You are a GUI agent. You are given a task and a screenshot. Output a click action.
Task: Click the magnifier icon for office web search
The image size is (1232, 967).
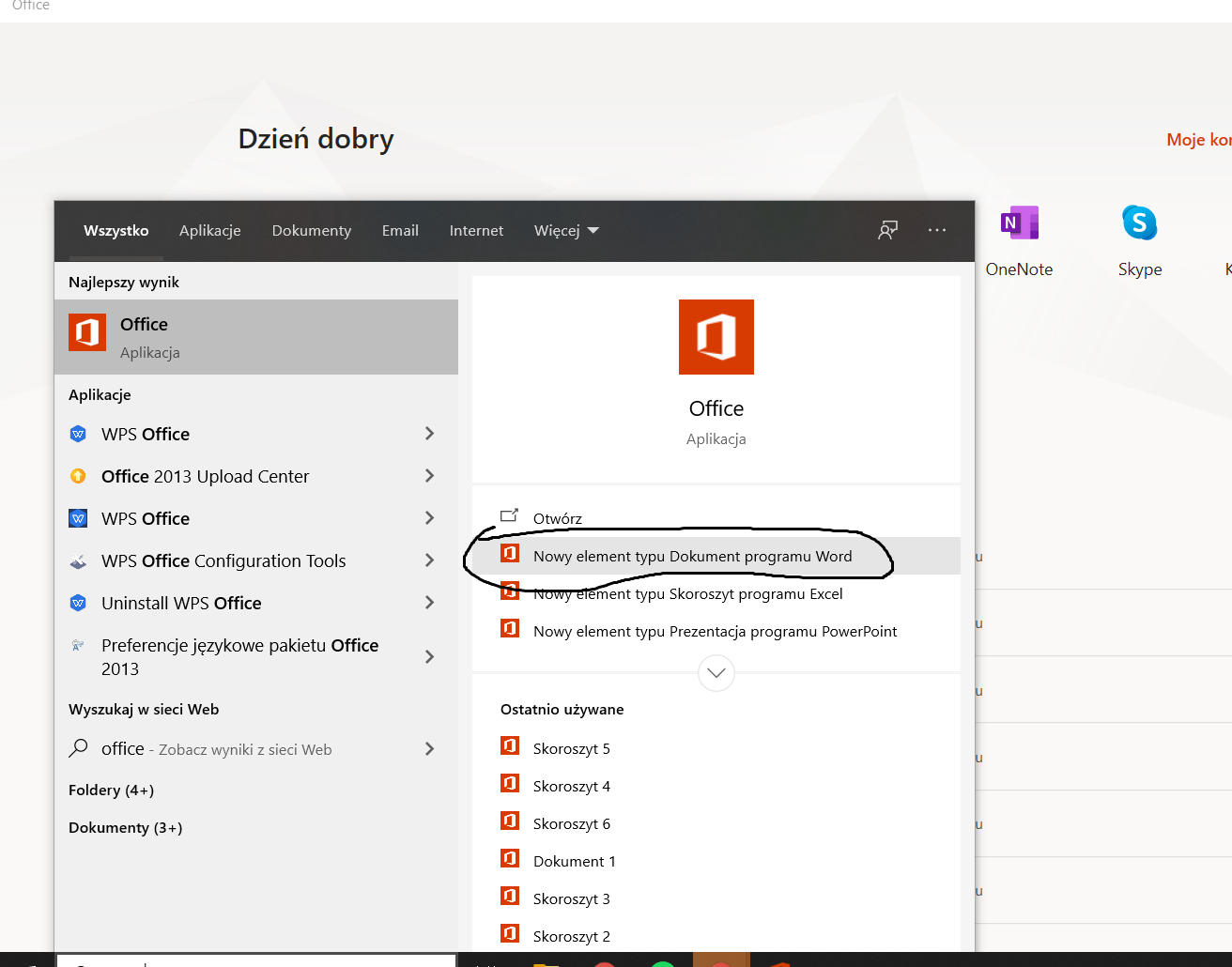coord(78,748)
